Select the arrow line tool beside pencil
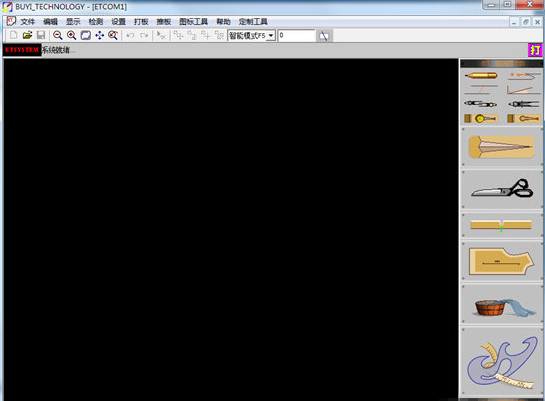Viewport: 545px width, 401px height. pyautogui.click(x=524, y=75)
